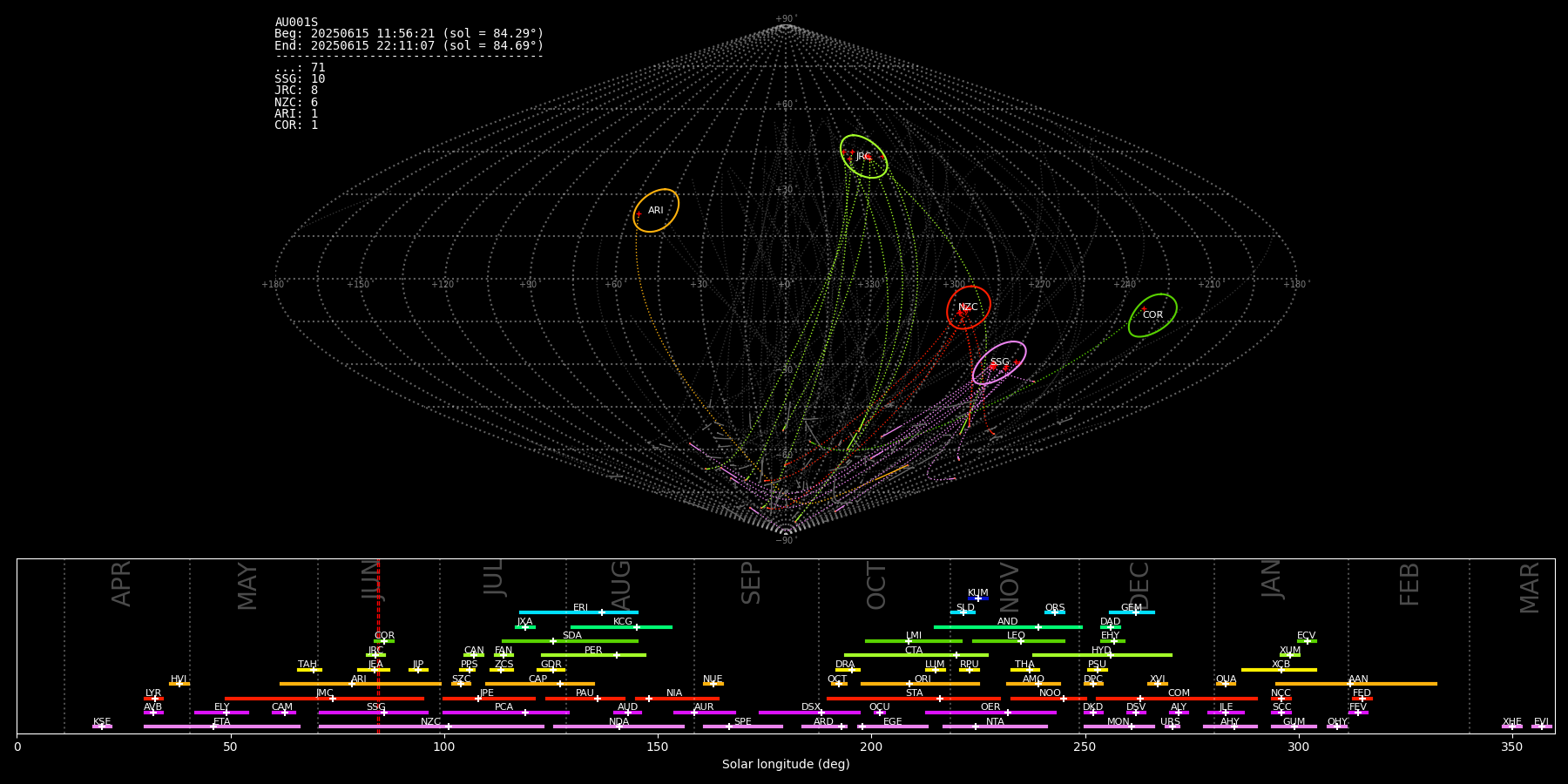Screen dimensions: 1568x784
Task: Click the HYD shower label in timeline
Action: coord(1101,651)
